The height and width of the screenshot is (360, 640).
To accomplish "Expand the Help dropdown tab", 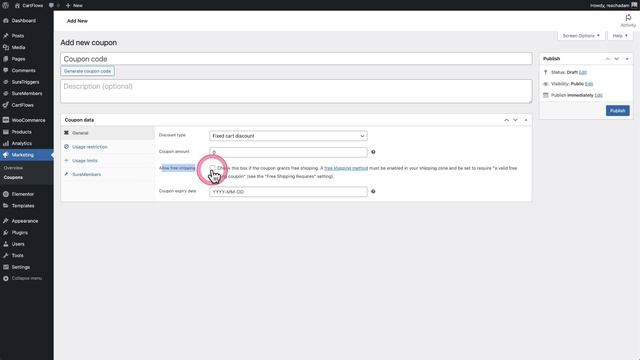I will click(x=620, y=36).
